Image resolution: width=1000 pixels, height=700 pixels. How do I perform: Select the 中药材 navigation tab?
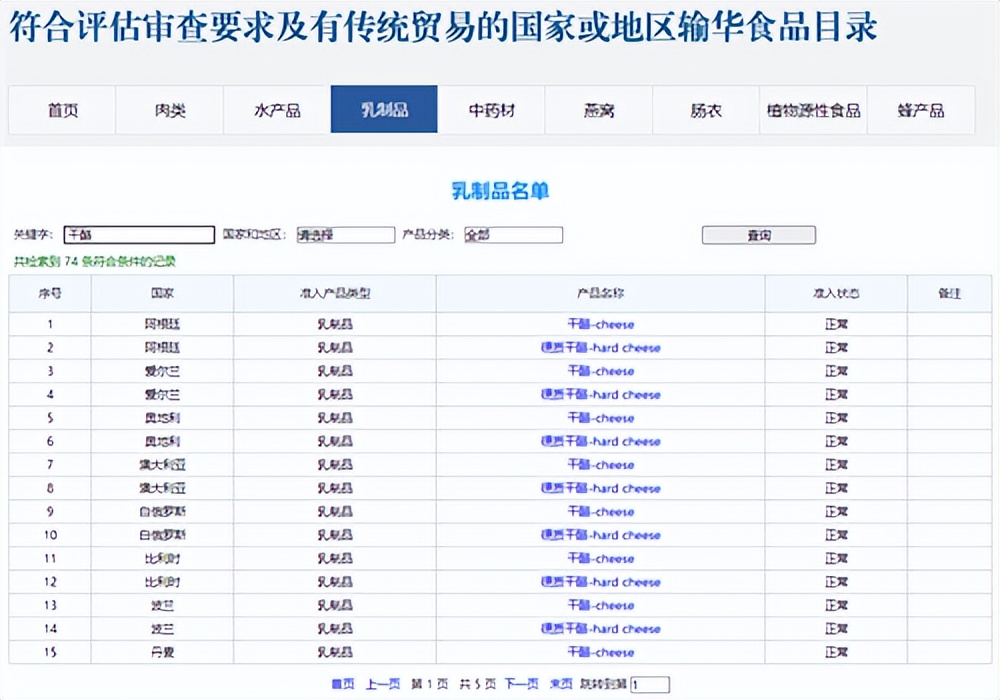491,110
